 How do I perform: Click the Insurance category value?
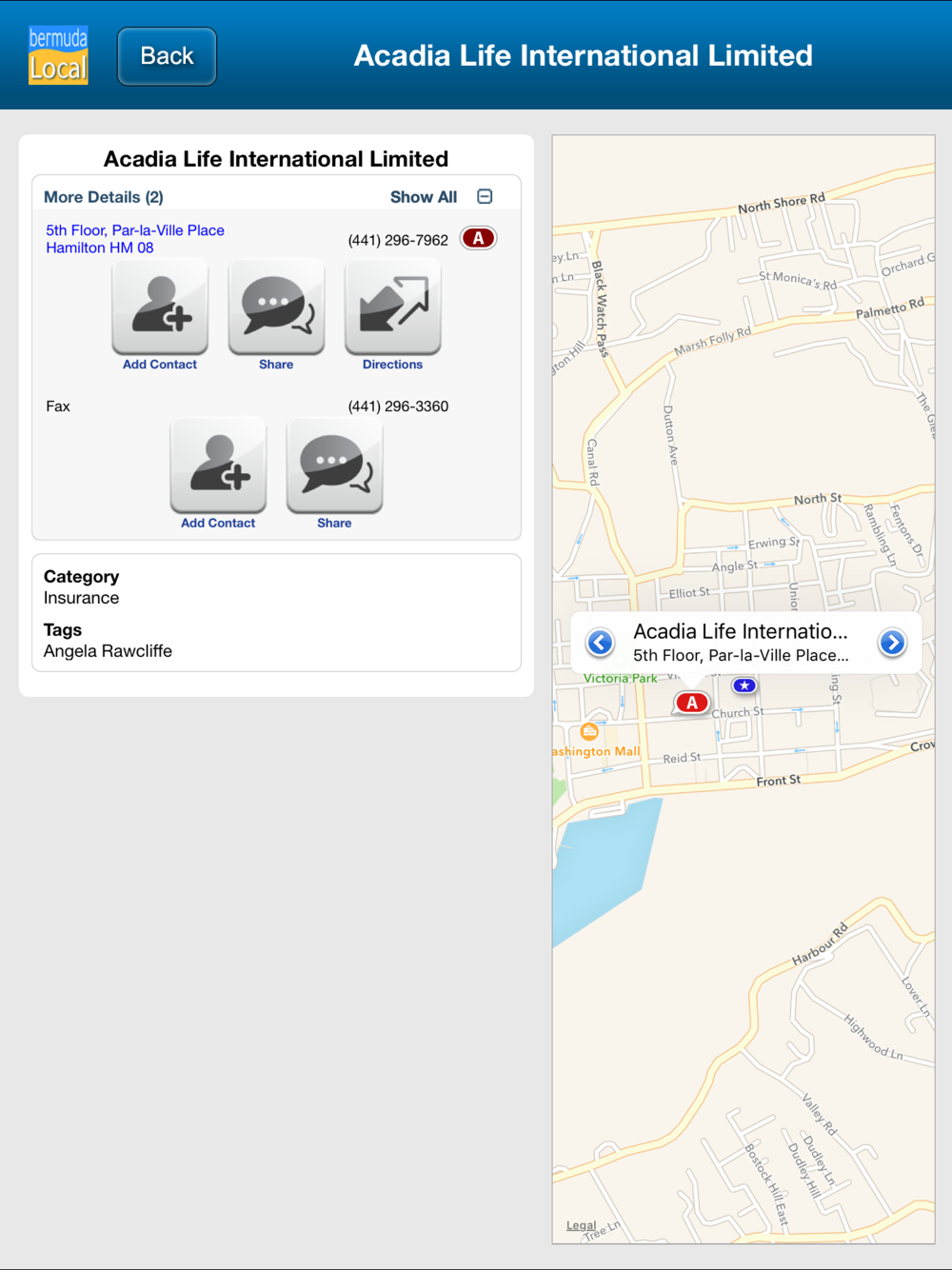(x=81, y=598)
